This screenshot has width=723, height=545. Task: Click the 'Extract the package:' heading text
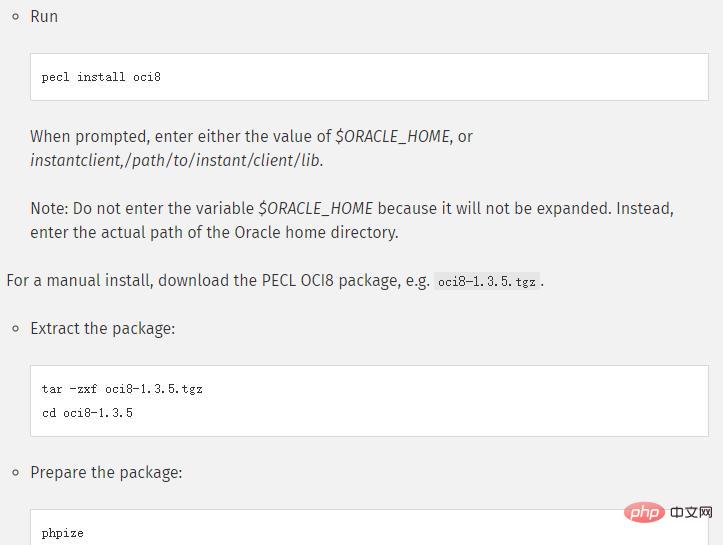click(x=102, y=328)
